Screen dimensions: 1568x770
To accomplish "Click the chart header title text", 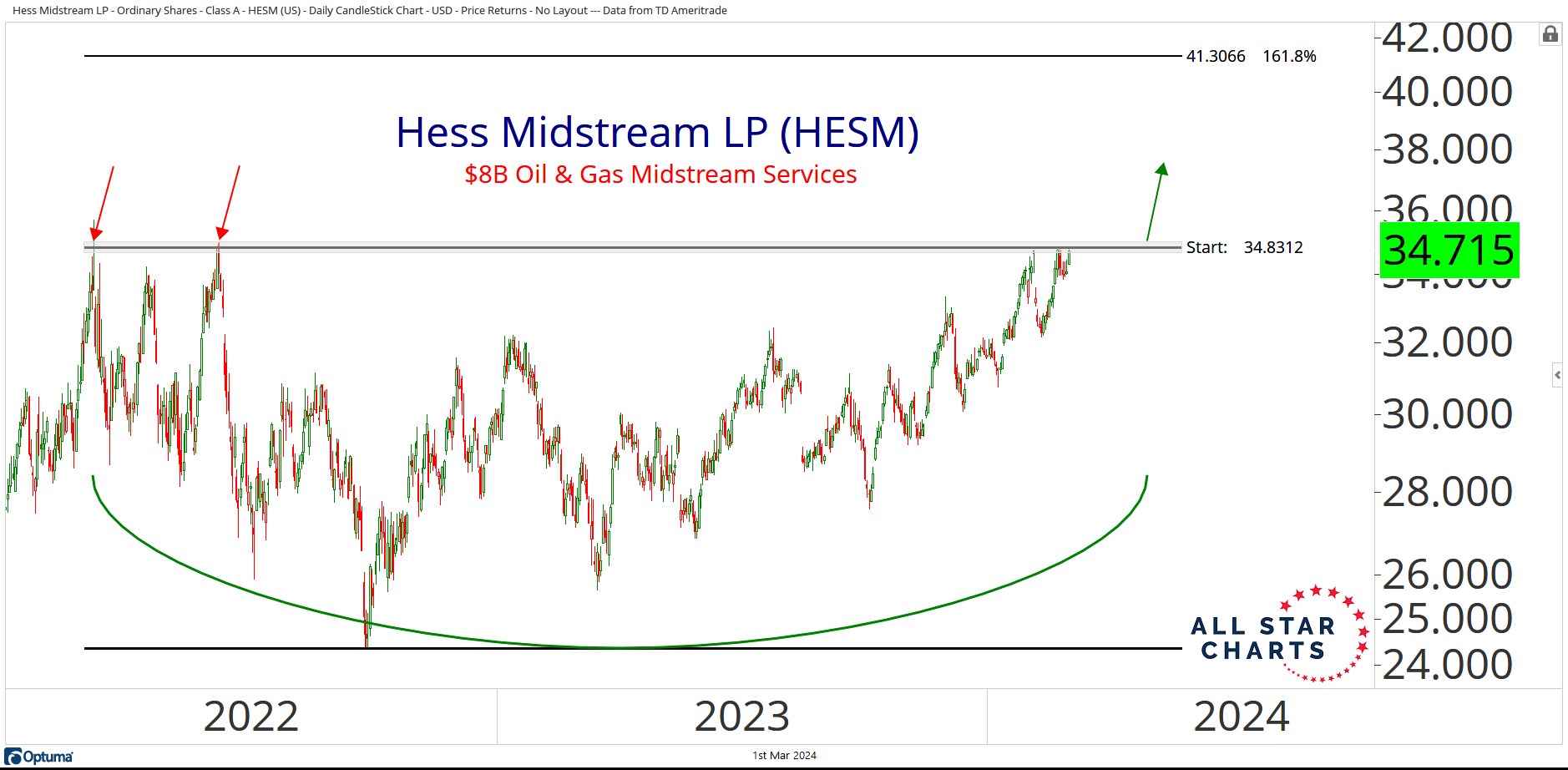I will tap(370, 11).
